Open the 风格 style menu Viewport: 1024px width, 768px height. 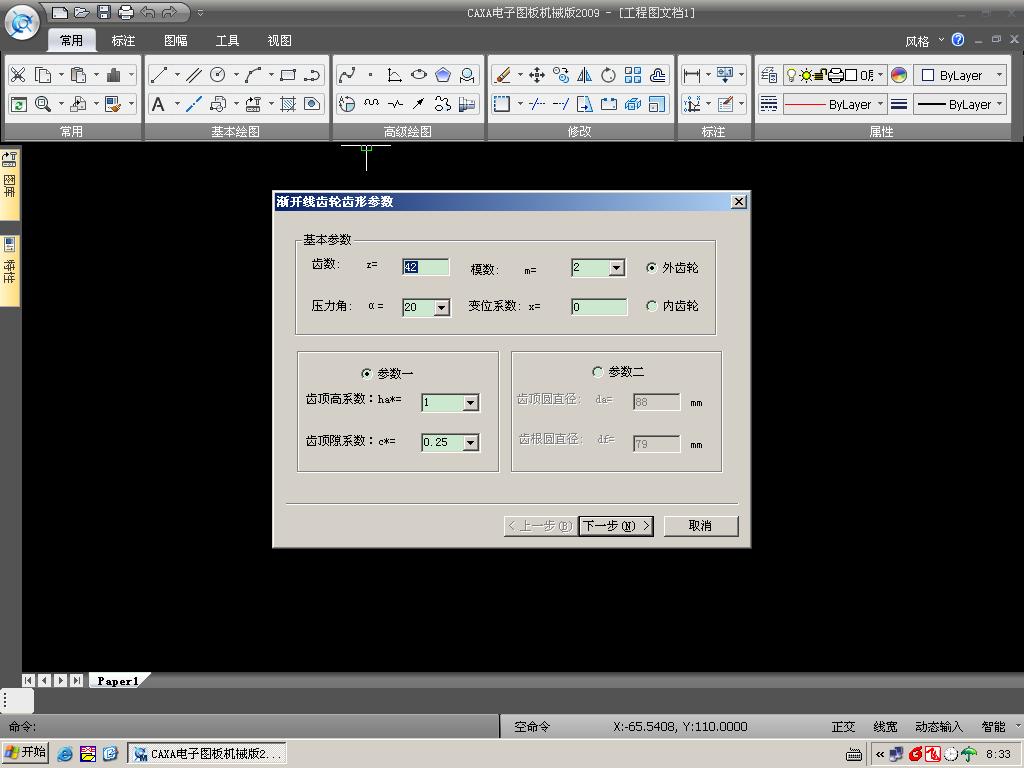924,41
